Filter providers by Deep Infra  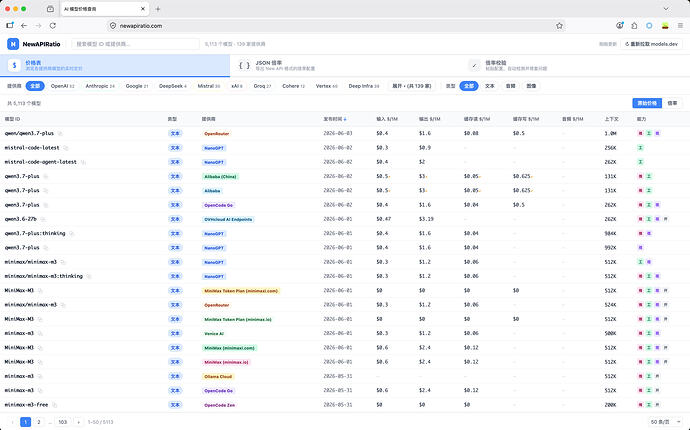pyautogui.click(x=363, y=86)
